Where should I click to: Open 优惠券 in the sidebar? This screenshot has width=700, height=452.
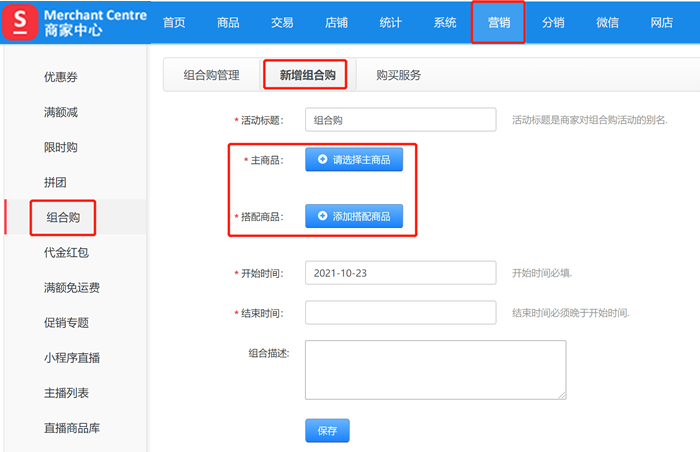(61, 76)
